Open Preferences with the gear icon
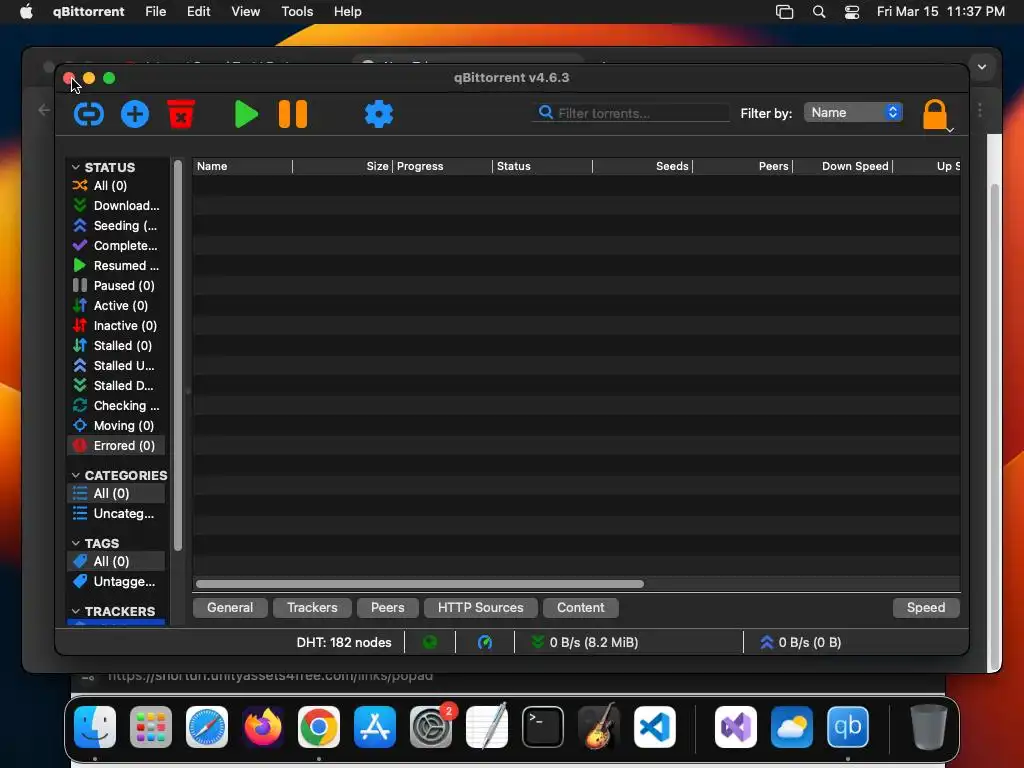1024x768 pixels. pyautogui.click(x=379, y=114)
